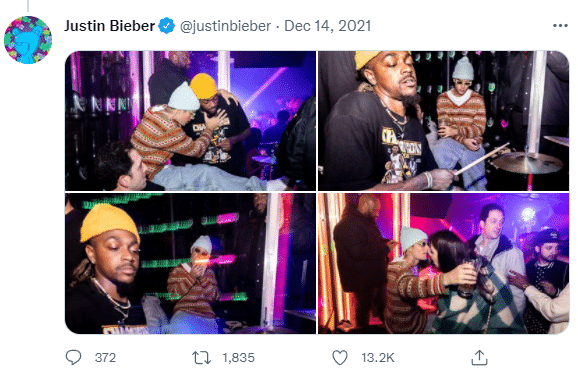Retweet using the retweet arrows icon
Screen dimensions: 578x378
click(x=201, y=358)
